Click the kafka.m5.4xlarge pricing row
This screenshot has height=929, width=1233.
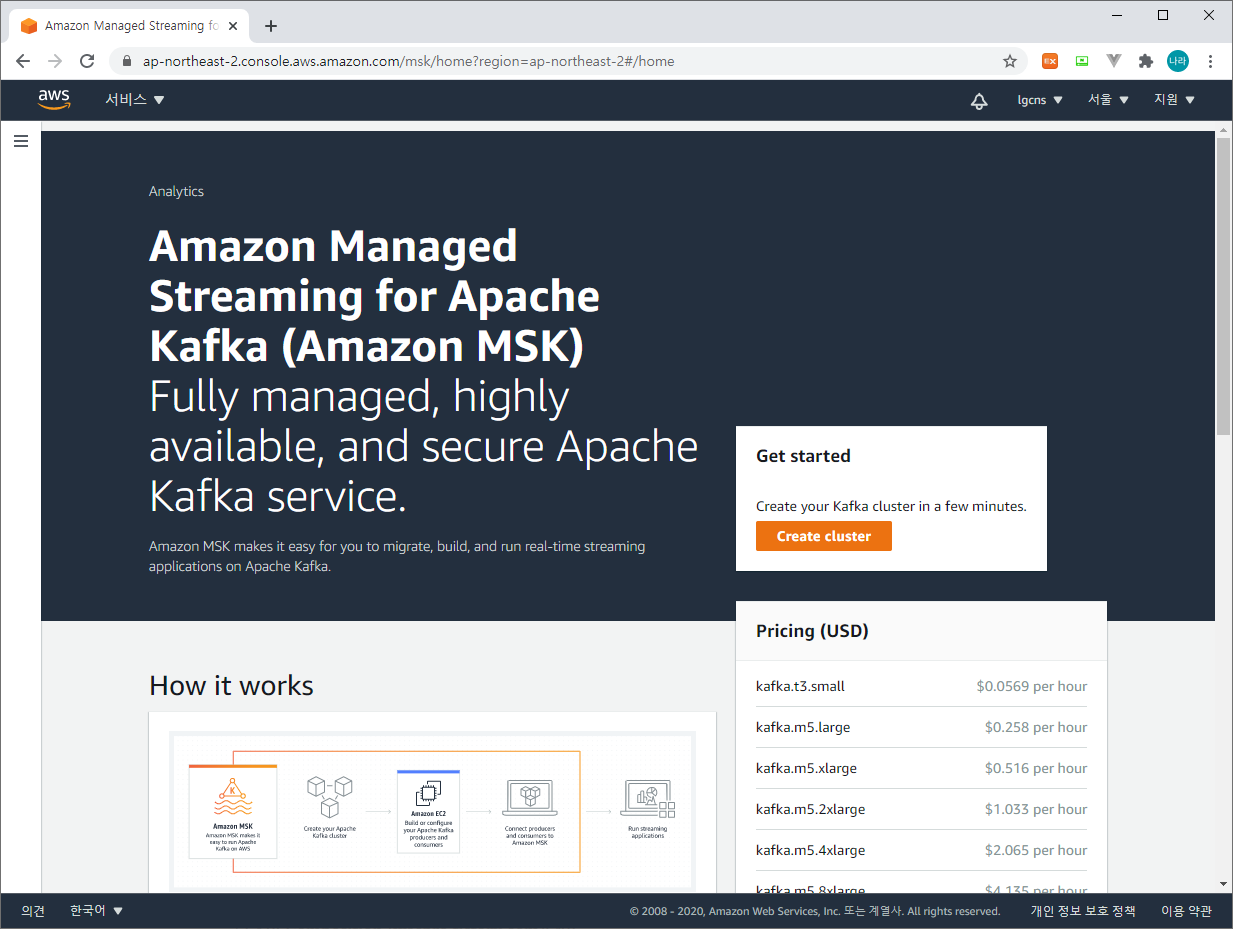pos(921,850)
